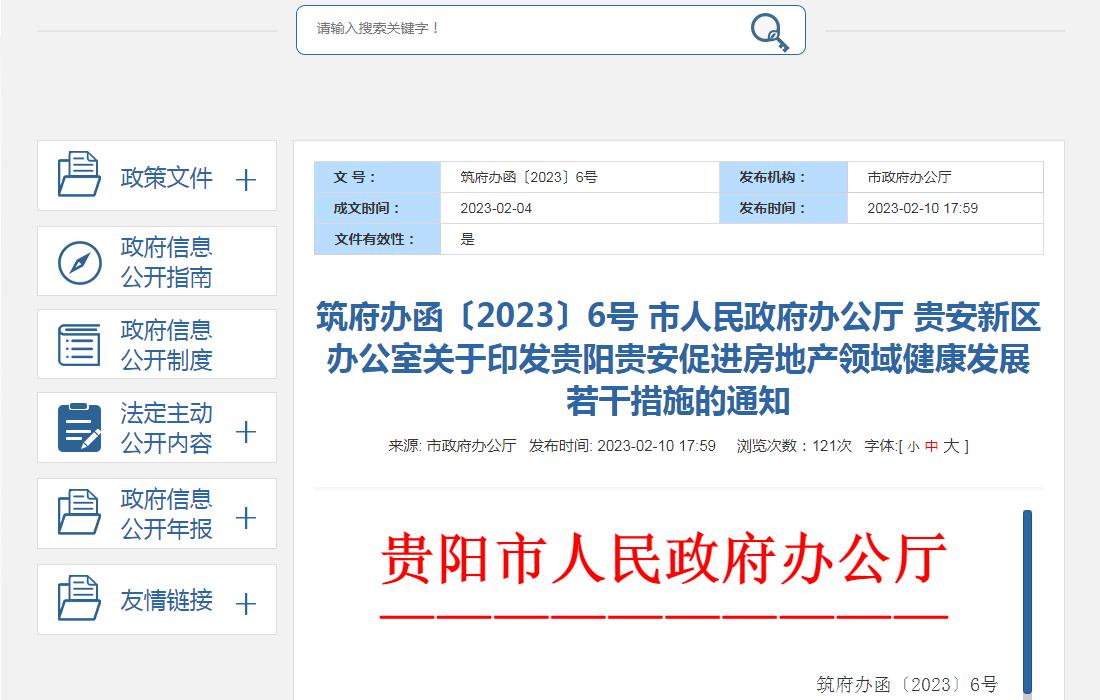1100x700 pixels.
Task: Click the folder icon for 友情链接
Action: click(x=79, y=599)
